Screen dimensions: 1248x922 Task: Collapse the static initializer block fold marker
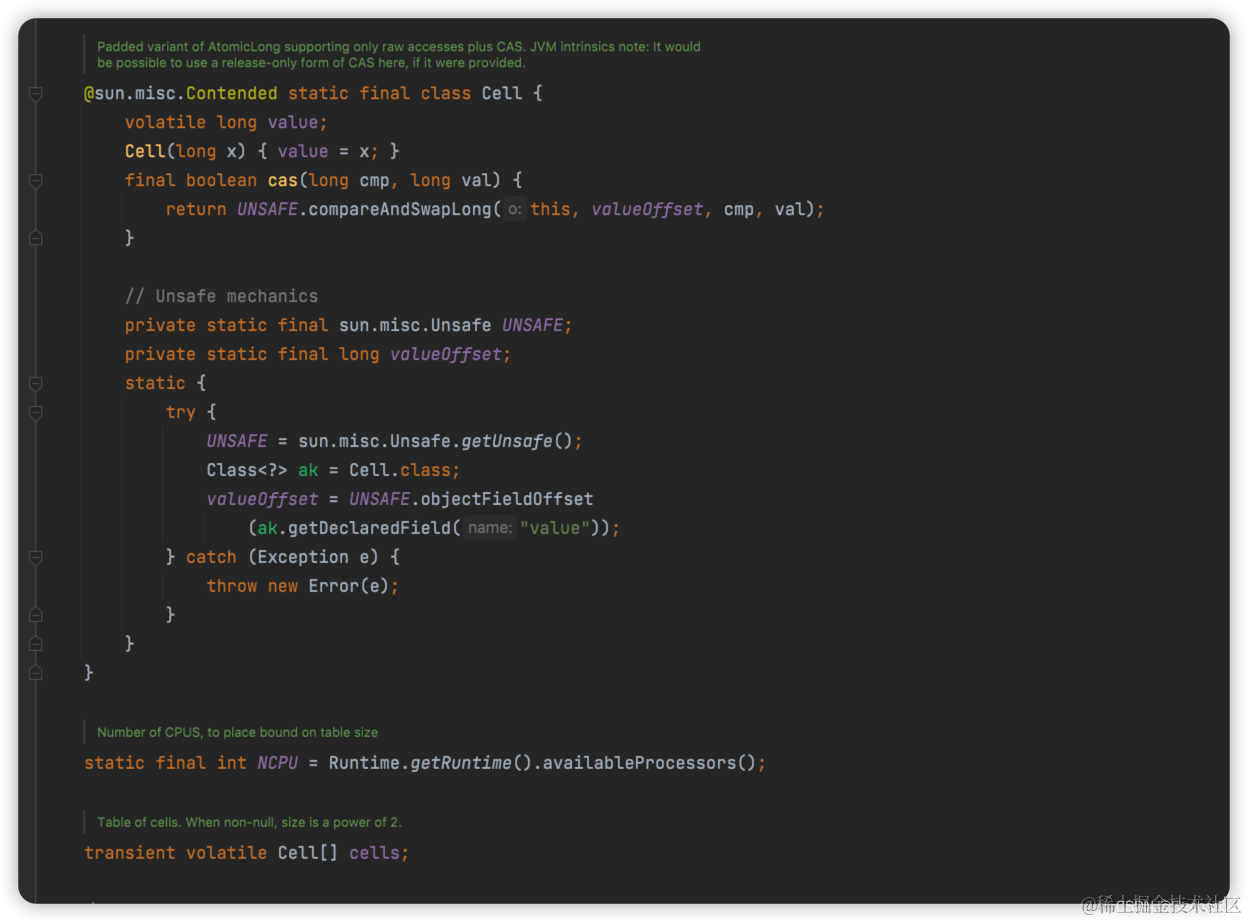(x=35, y=384)
